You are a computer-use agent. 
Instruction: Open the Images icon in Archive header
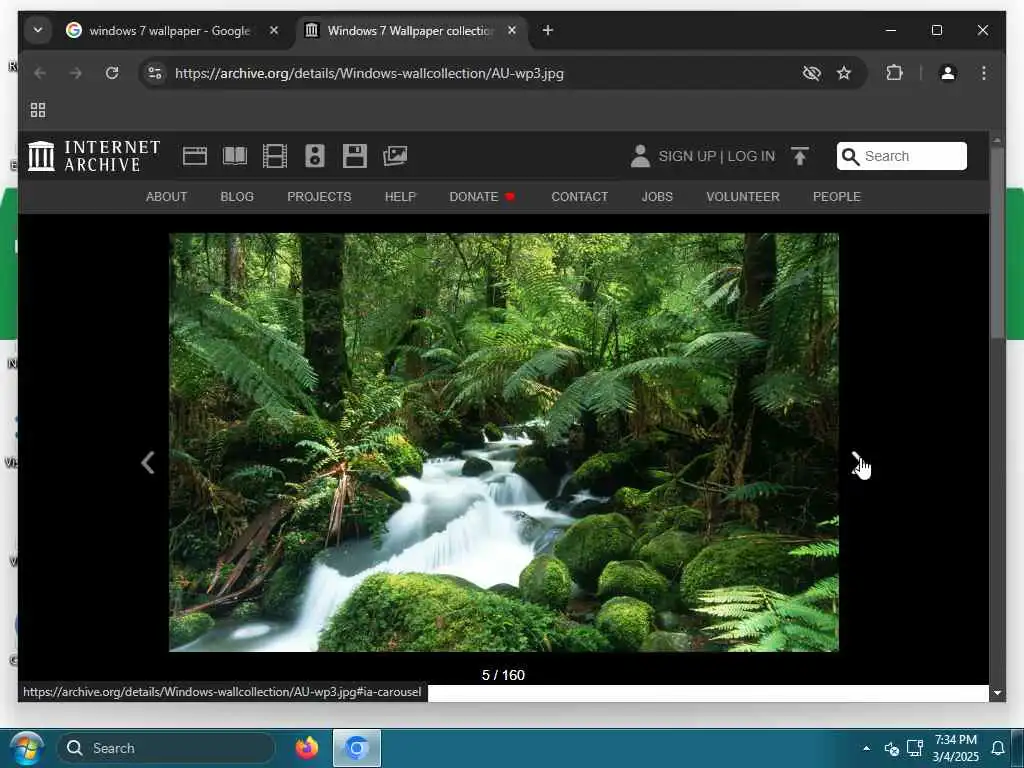(x=395, y=156)
